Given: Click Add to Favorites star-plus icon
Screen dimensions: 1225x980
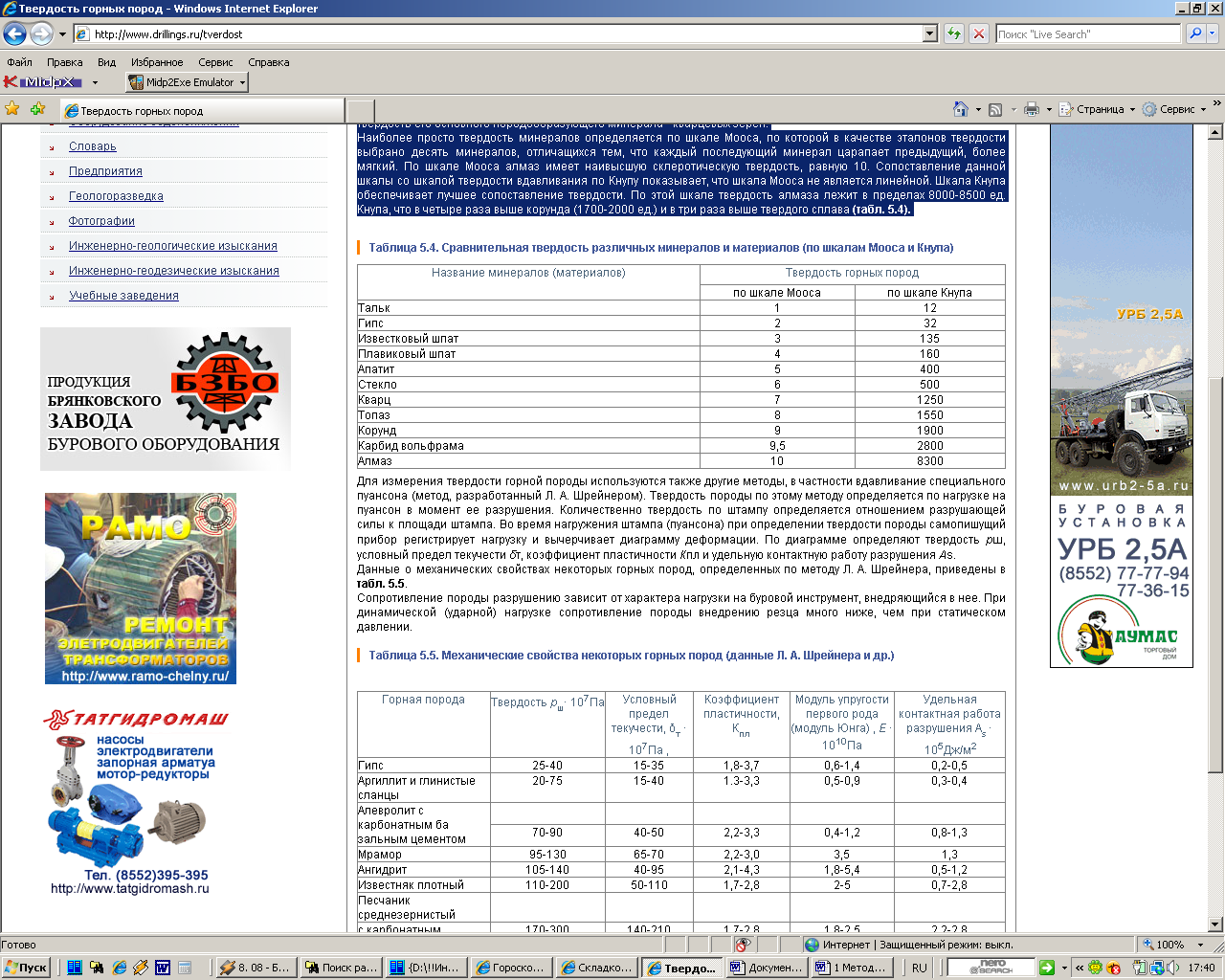Looking at the screenshot, I should [37, 108].
